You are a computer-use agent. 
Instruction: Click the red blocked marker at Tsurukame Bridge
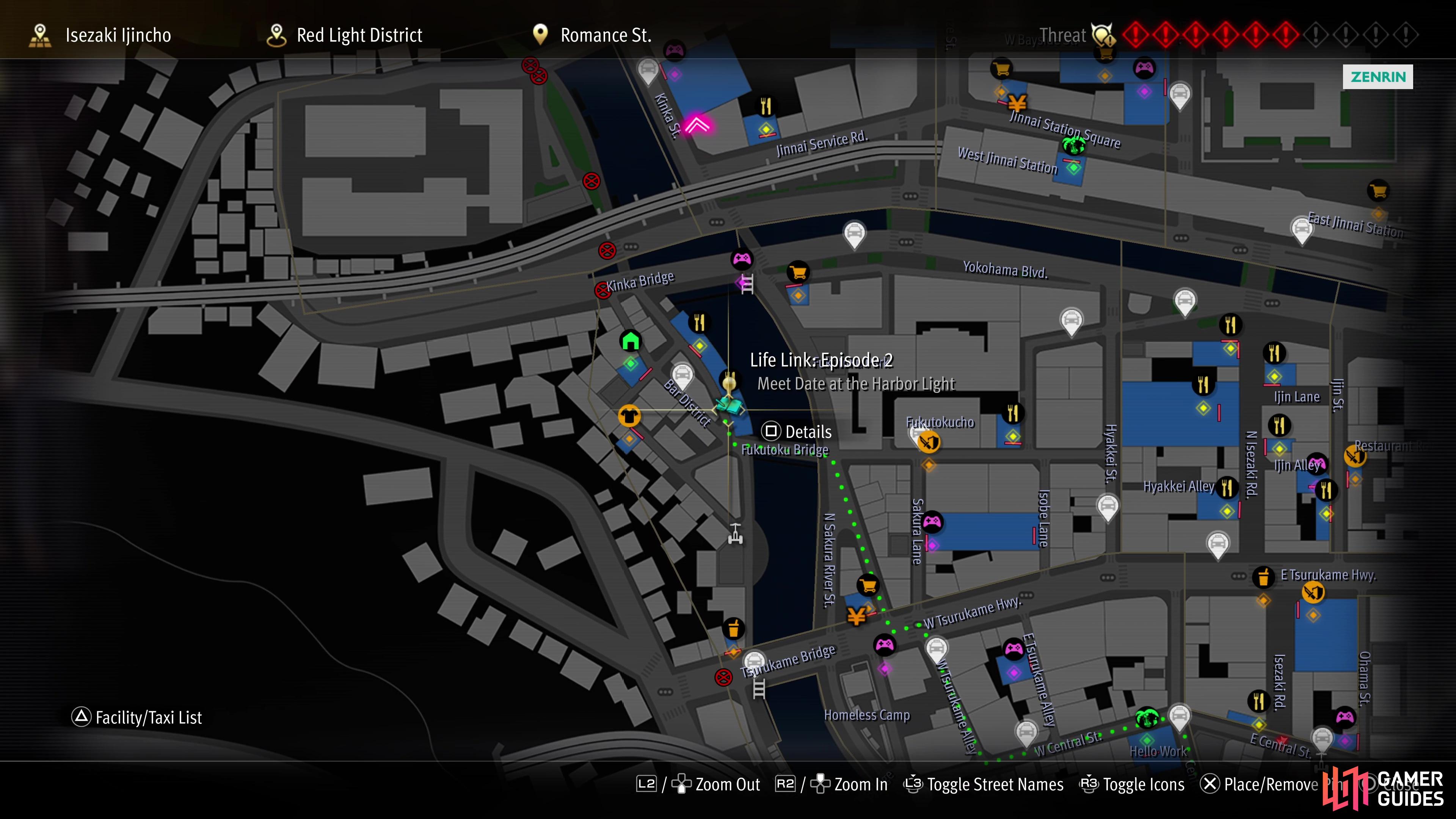pyautogui.click(x=723, y=677)
